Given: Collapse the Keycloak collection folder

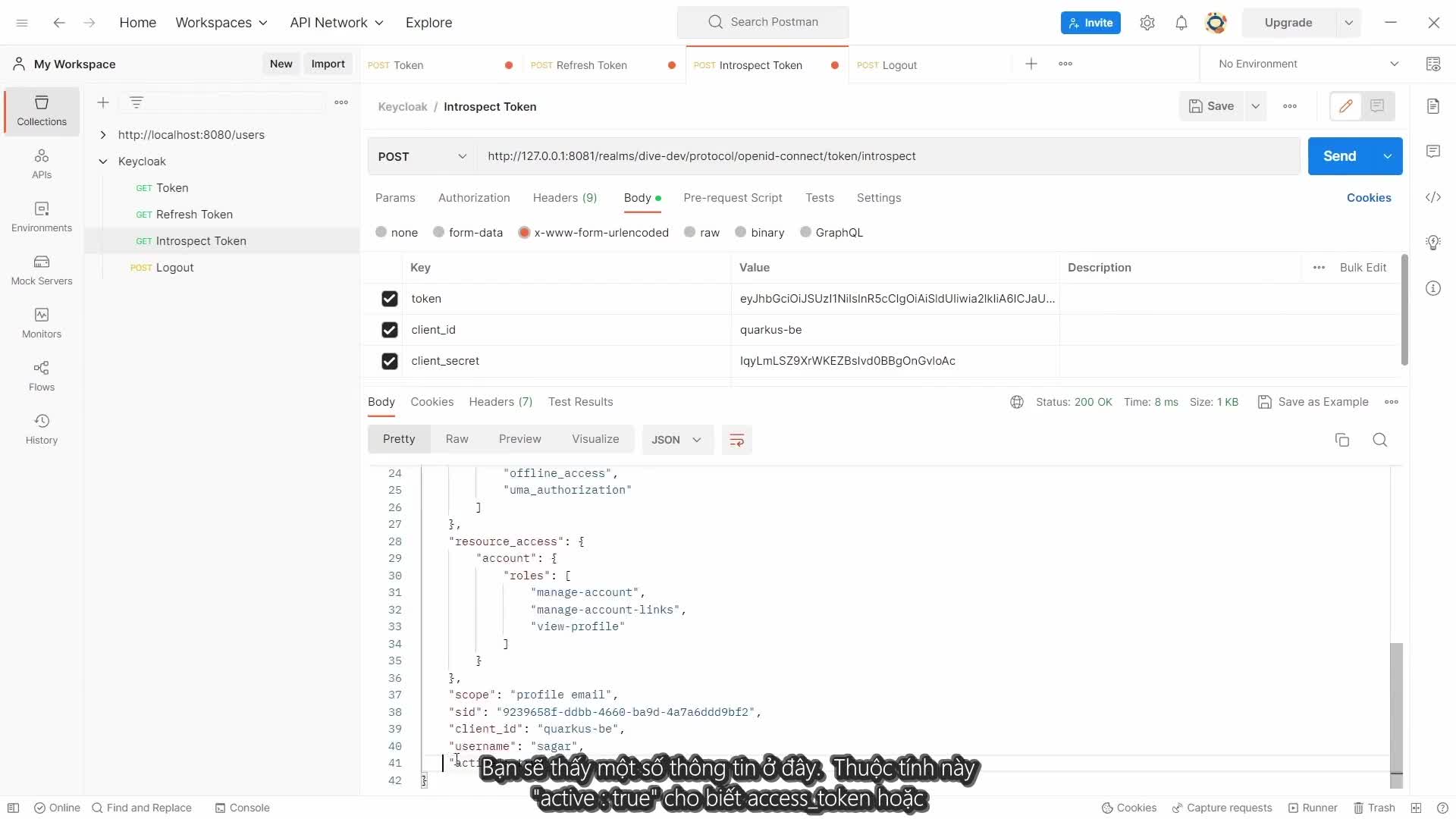Looking at the screenshot, I should pos(103,162).
